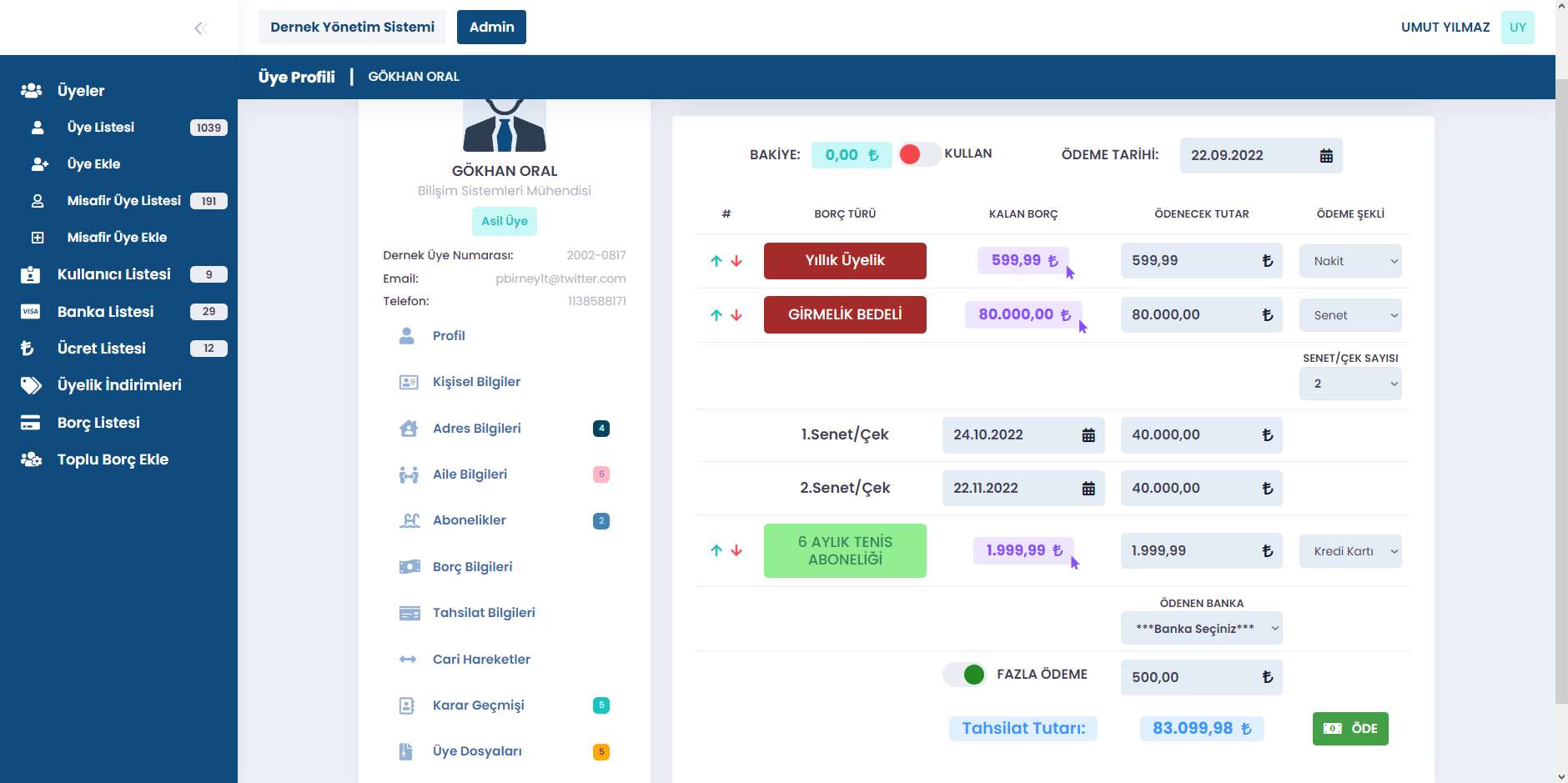The height and width of the screenshot is (783, 1568).
Task: Open the Banka Seçiniz dropdown
Action: pos(1201,629)
